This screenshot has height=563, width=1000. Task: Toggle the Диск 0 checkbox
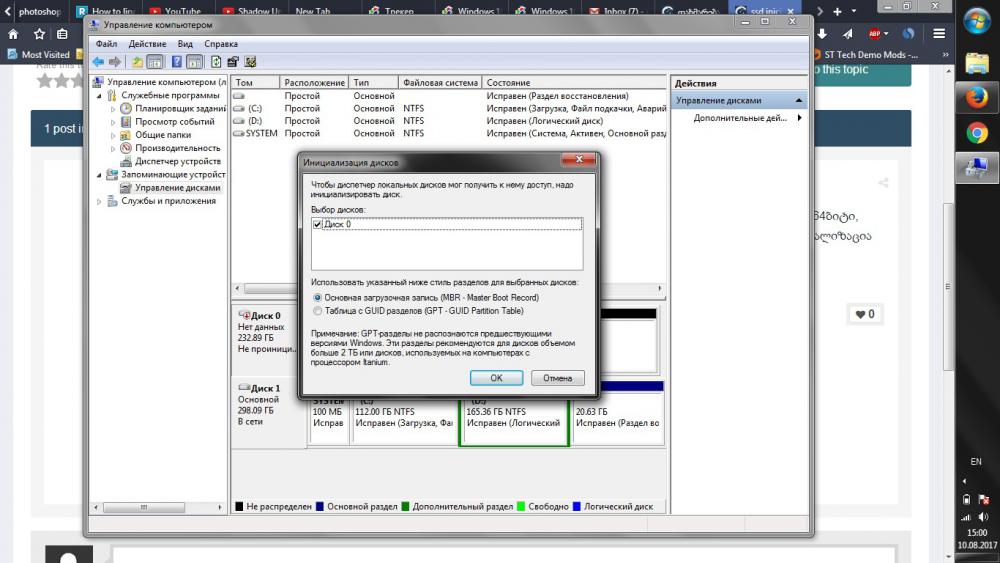pyautogui.click(x=318, y=225)
